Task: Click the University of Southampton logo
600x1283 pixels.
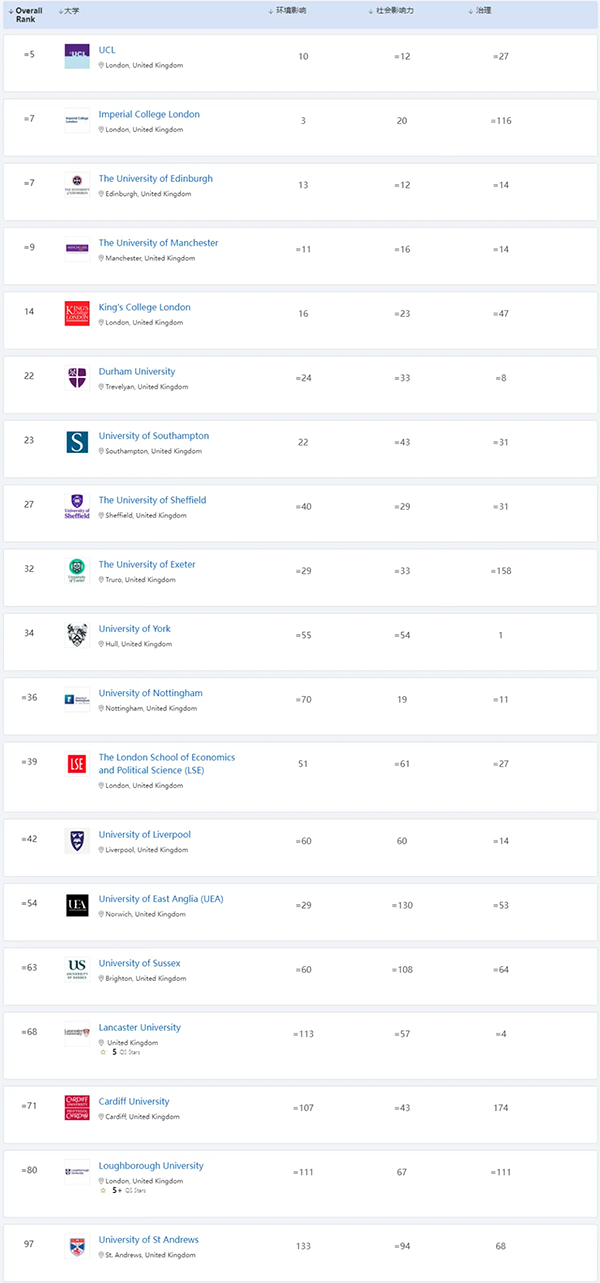Action: click(77, 442)
